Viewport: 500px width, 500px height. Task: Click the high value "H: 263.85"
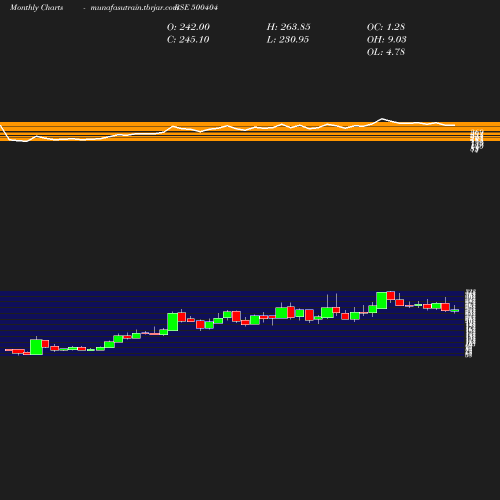(289, 27)
